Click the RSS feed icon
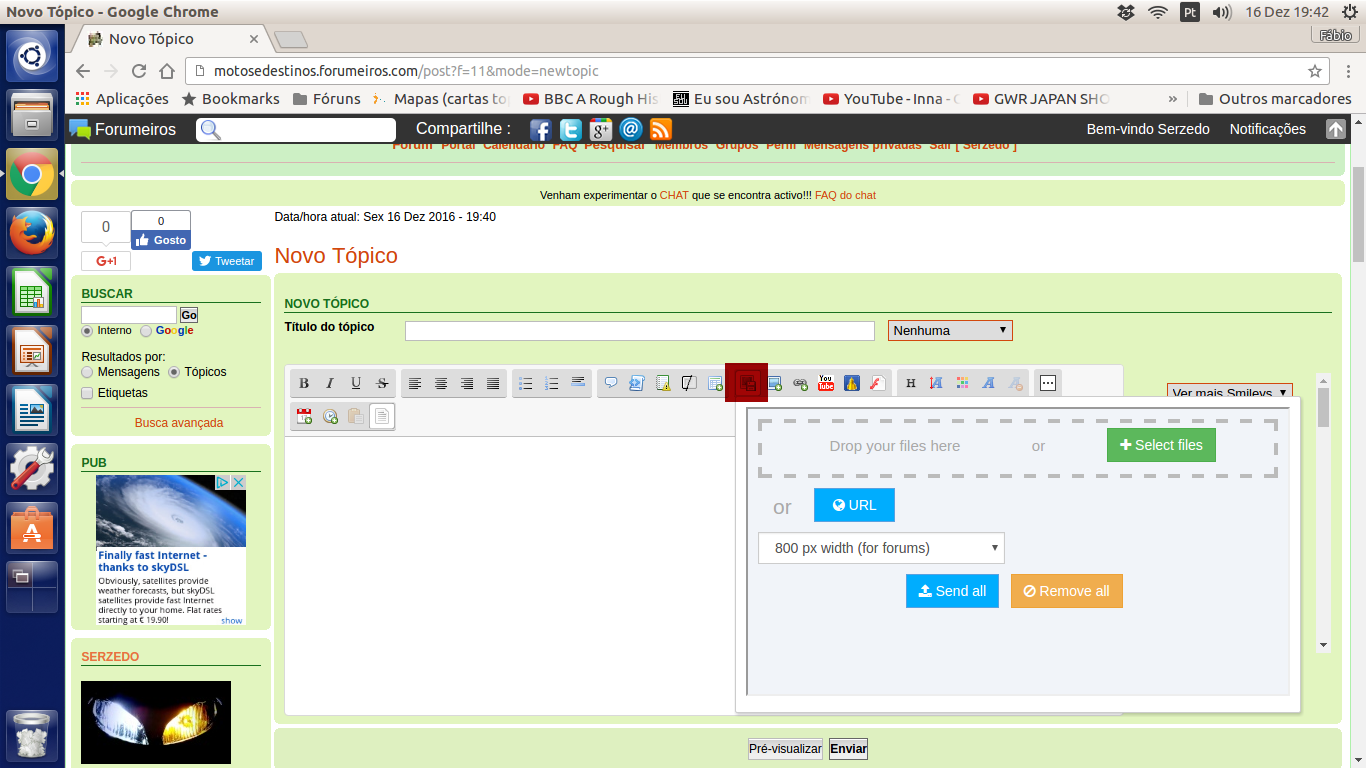This screenshot has width=1366, height=768. click(x=661, y=130)
